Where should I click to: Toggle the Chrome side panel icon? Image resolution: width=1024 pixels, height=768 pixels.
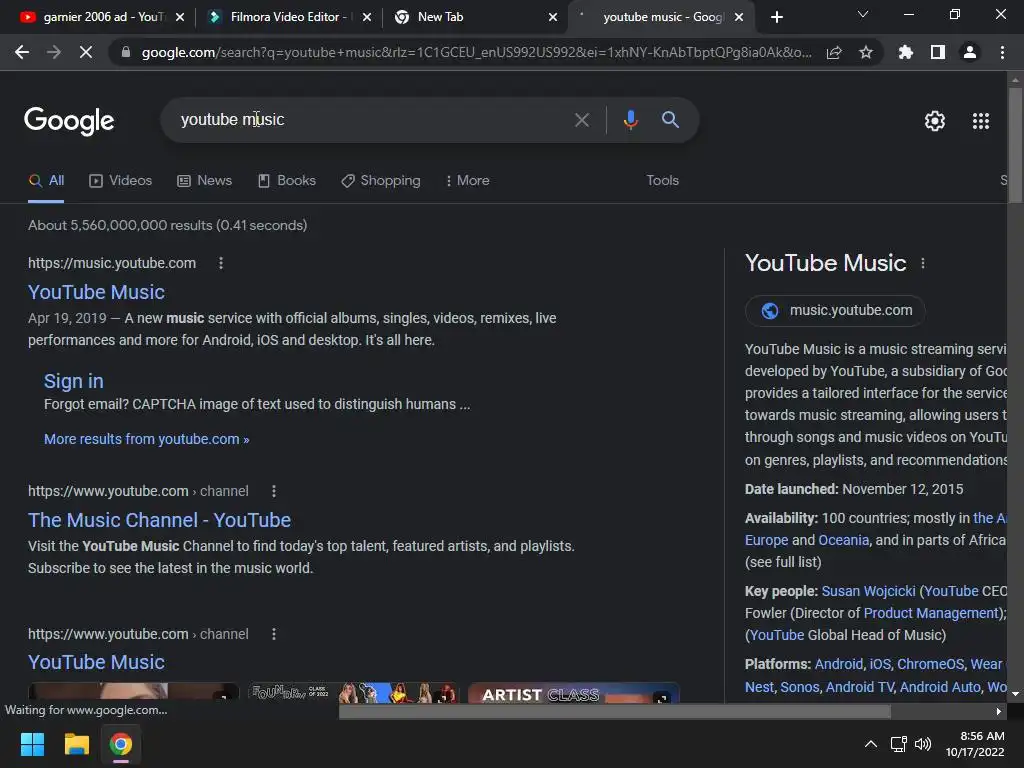click(x=938, y=52)
